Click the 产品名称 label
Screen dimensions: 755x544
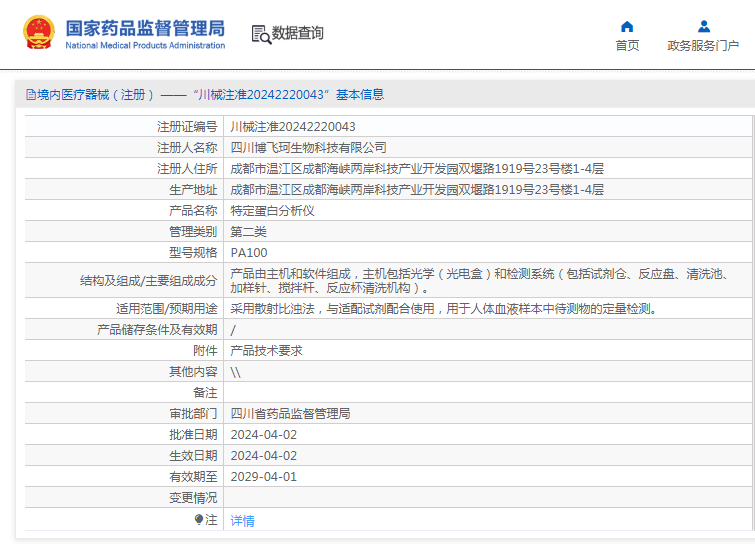click(193, 210)
